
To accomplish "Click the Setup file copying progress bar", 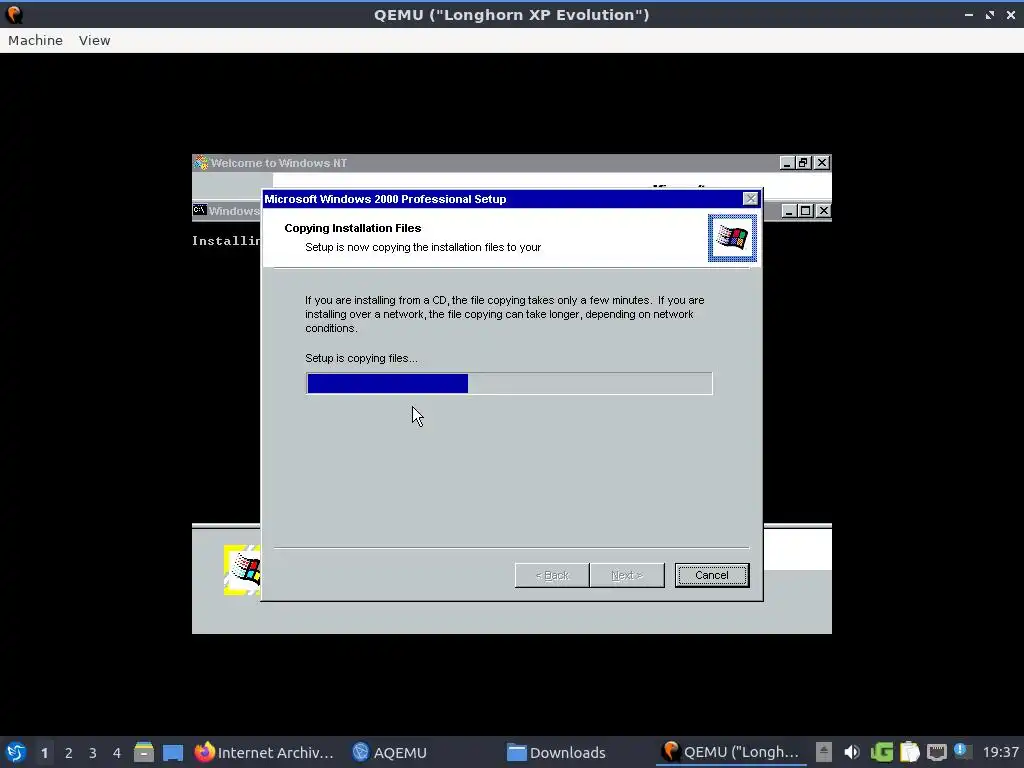I will (509, 383).
